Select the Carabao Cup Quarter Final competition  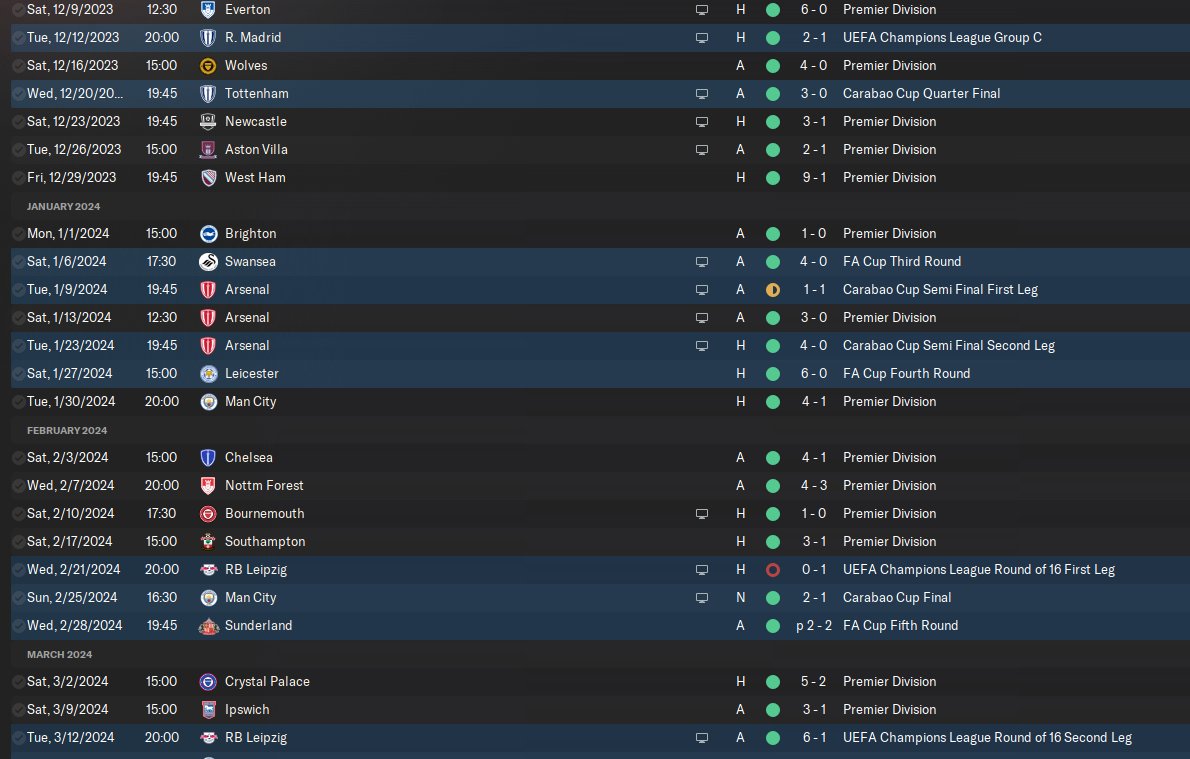click(x=921, y=94)
